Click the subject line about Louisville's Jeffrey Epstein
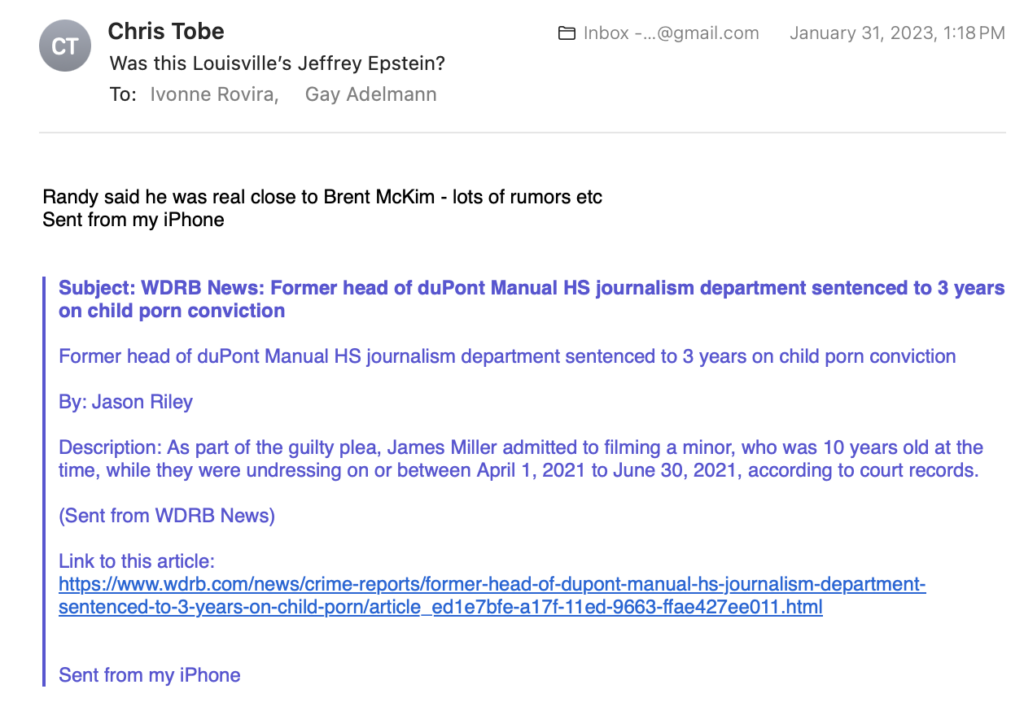 [277, 63]
